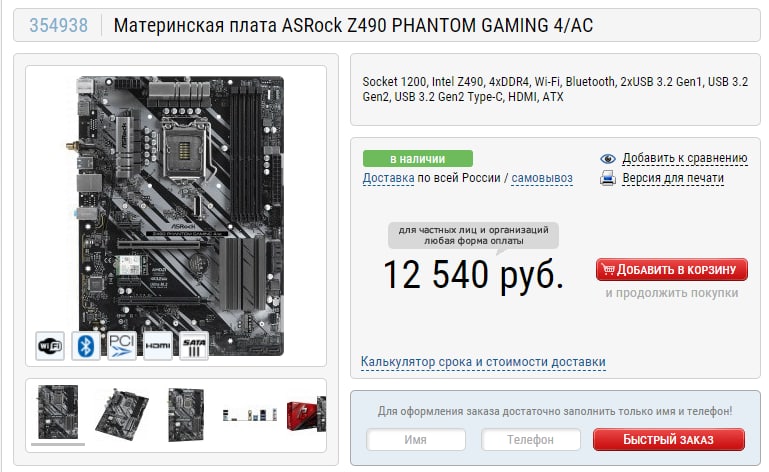Open the printable version link
The width and height of the screenshot is (769, 472).
(x=673, y=178)
